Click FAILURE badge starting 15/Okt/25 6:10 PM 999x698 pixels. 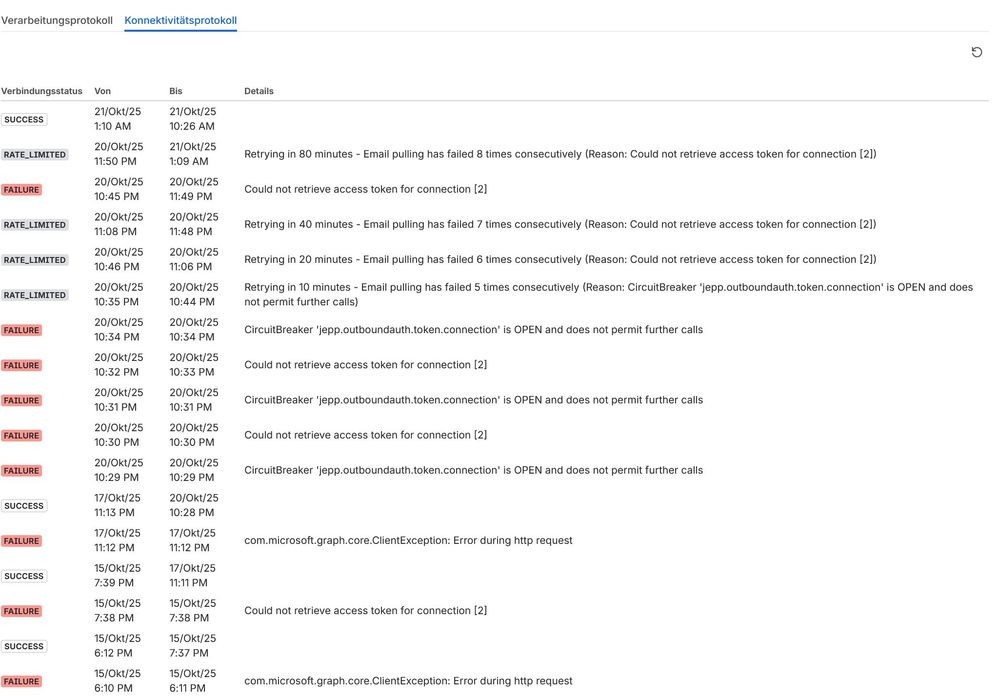tap(22, 681)
